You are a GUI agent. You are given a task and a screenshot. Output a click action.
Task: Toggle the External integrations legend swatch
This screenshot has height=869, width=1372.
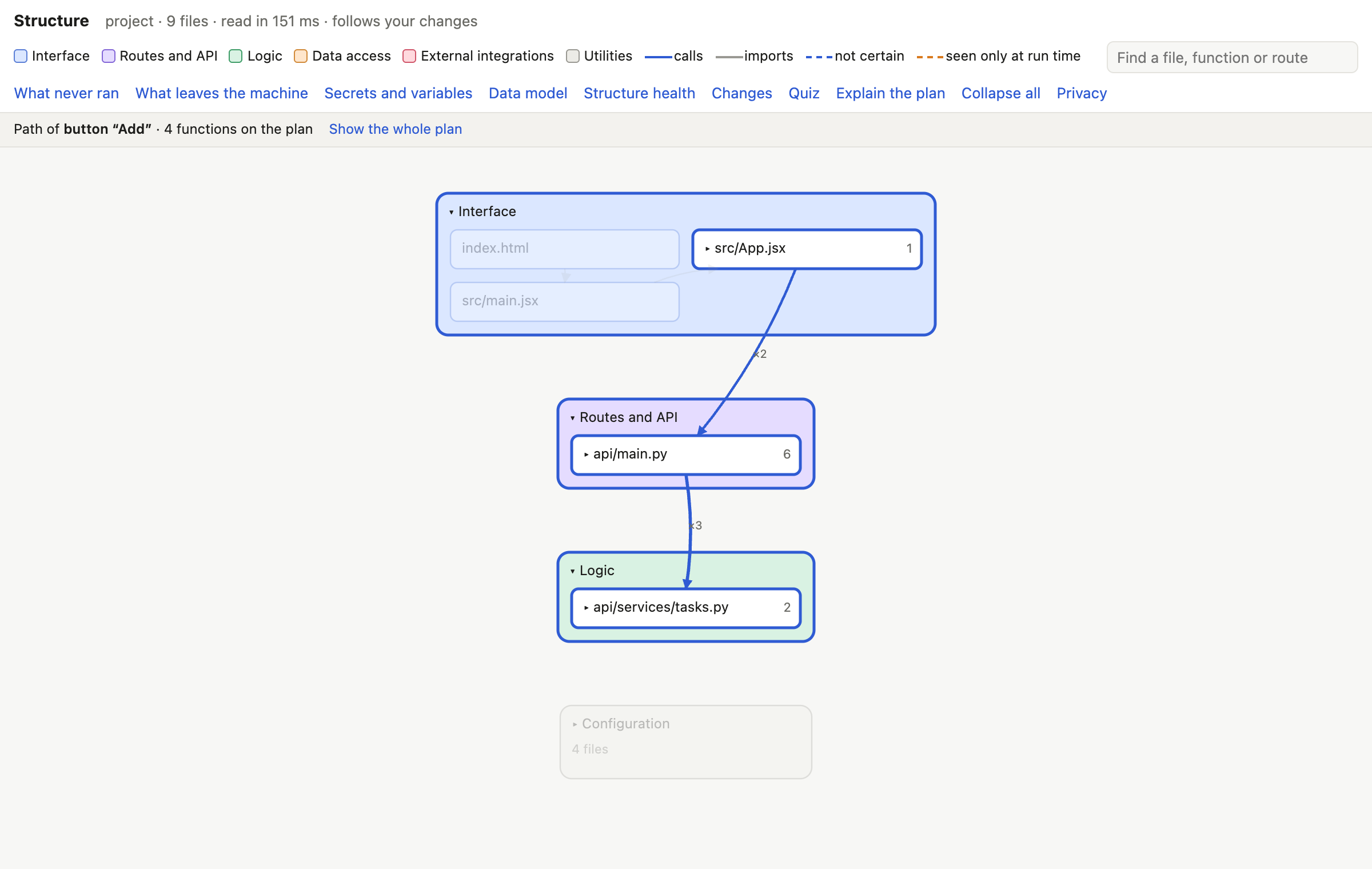[409, 56]
